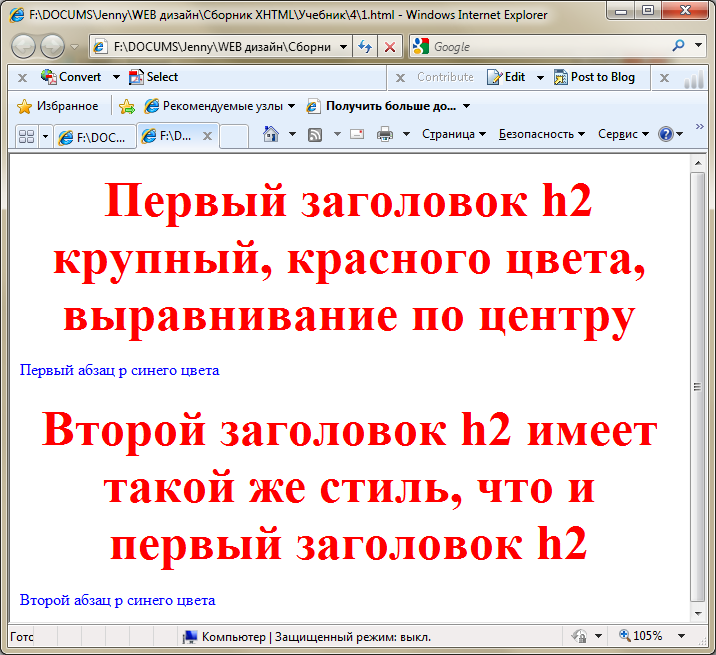Open a new blank tab
The height and width of the screenshot is (655, 716).
[x=233, y=136]
